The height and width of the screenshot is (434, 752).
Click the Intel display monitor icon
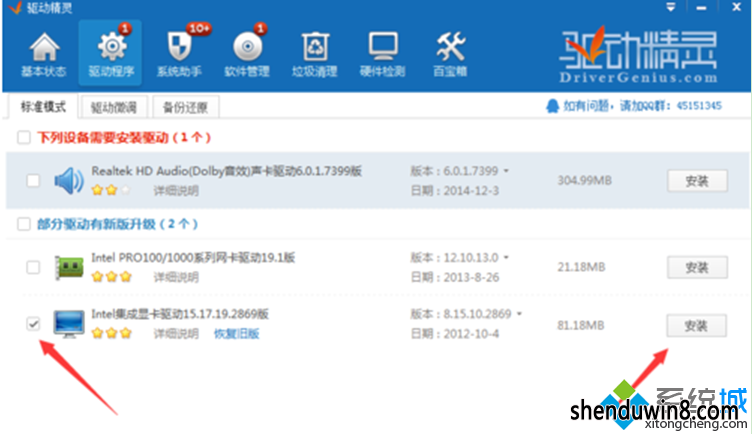point(69,324)
